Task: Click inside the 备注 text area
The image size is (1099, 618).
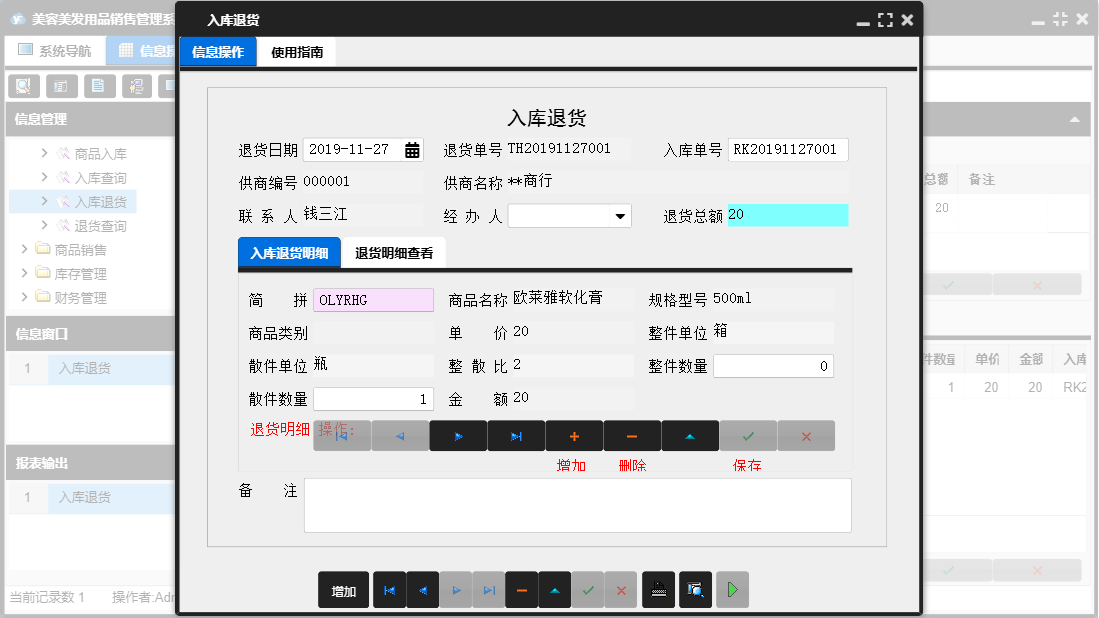Action: pyautogui.click(x=577, y=505)
